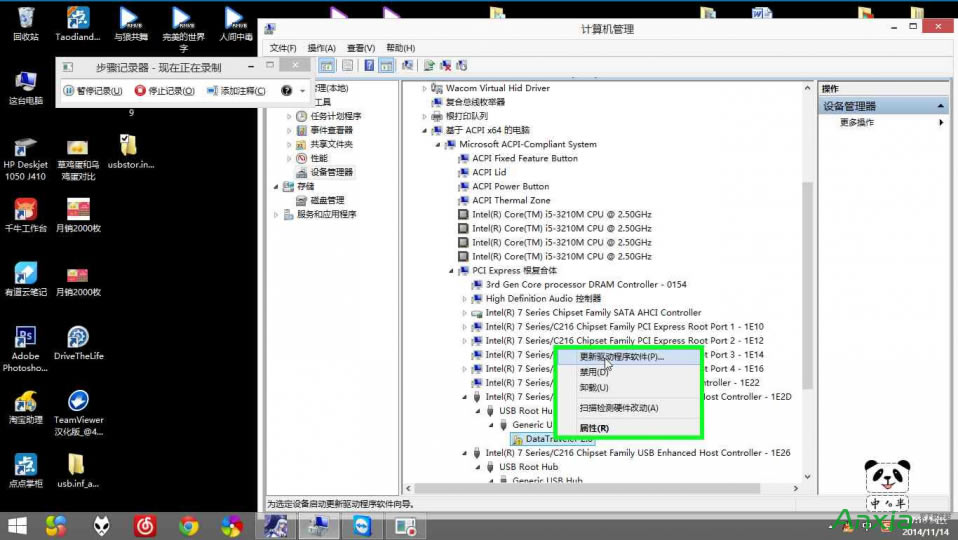Image resolution: width=958 pixels, height=540 pixels.
Task: Click the scan for hardware changes toolbar icon
Action: [408, 65]
